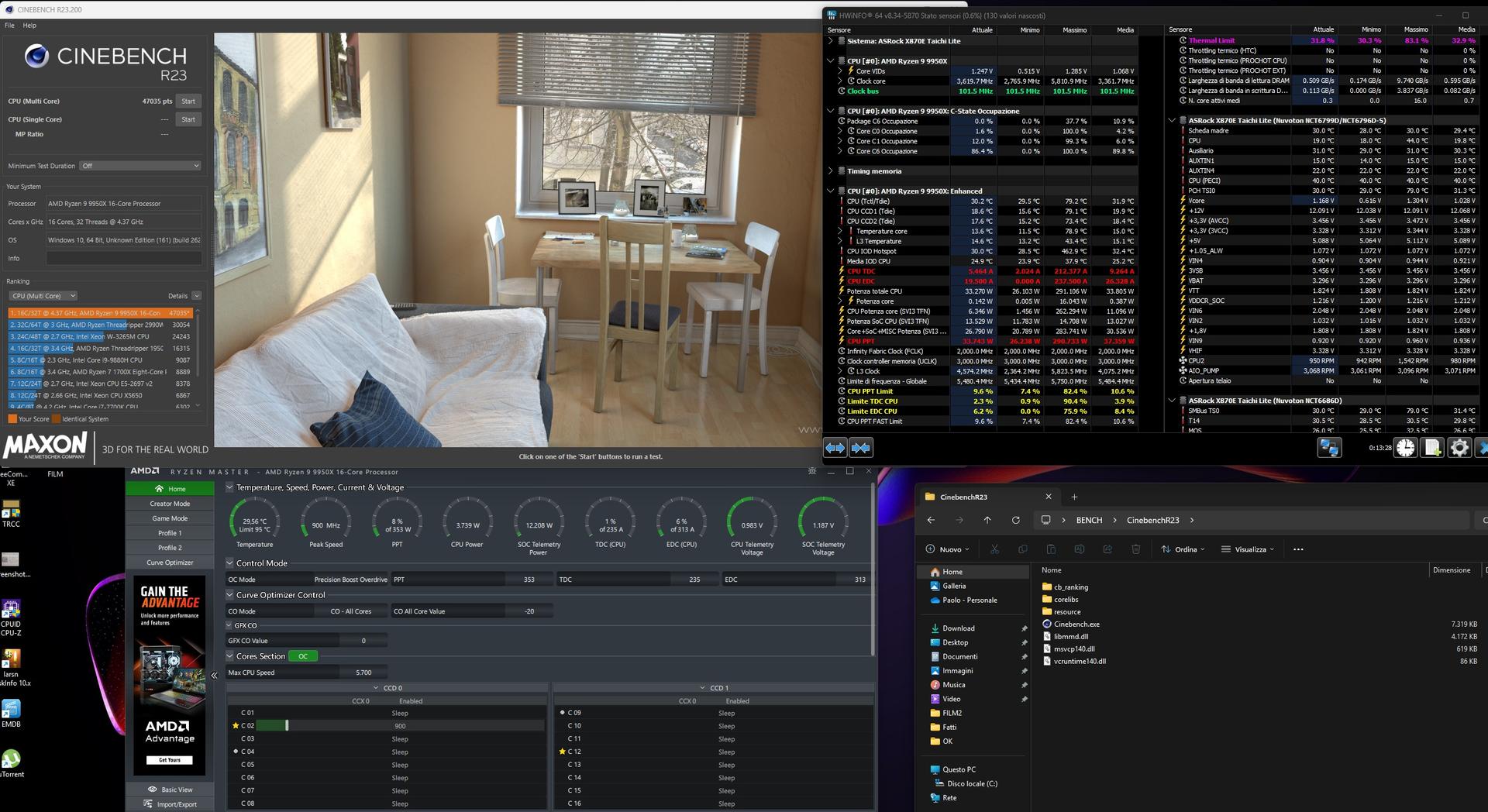Click the Copy icon in Explorer toolbar

[1023, 549]
